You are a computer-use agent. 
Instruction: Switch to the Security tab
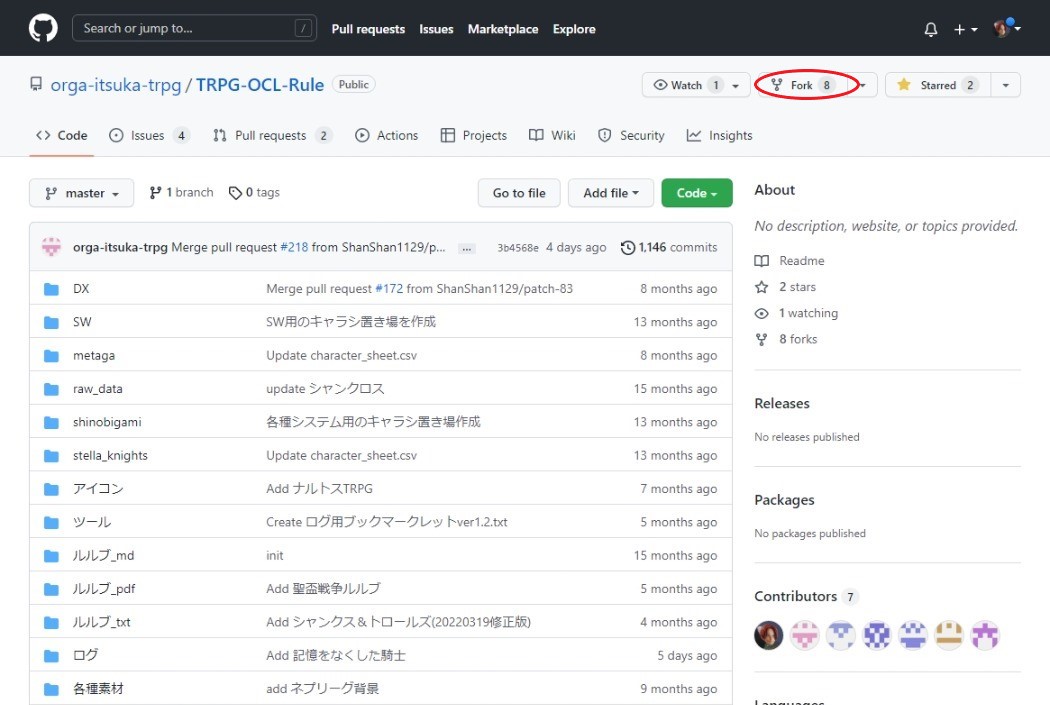[631, 135]
